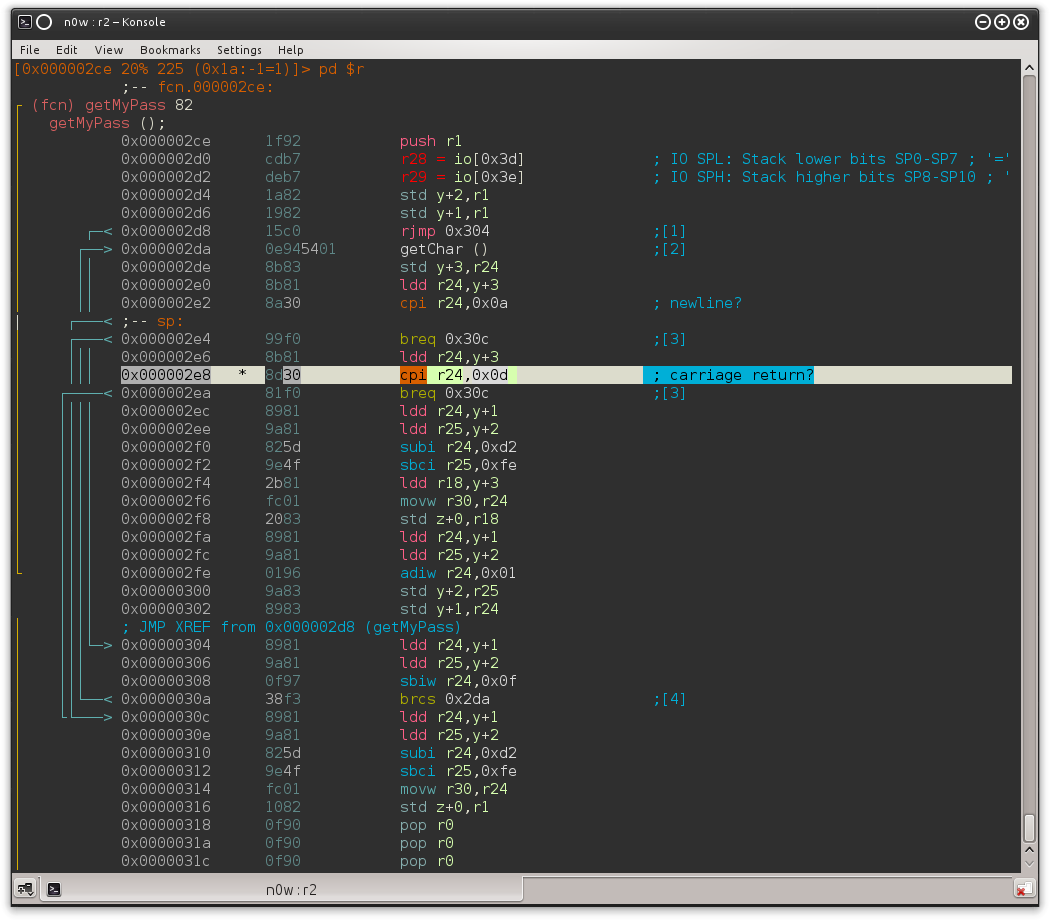The image size is (1050, 921).
Task: Click the terminal icon on the n0w : r2 tab
Action: tap(55, 888)
